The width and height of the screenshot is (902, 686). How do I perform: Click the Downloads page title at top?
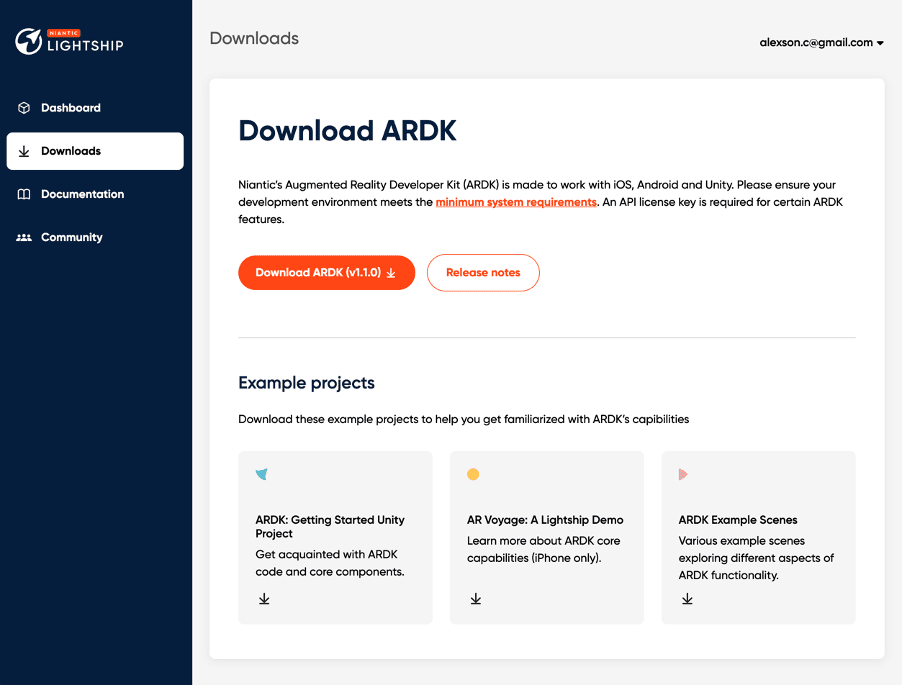(x=254, y=39)
